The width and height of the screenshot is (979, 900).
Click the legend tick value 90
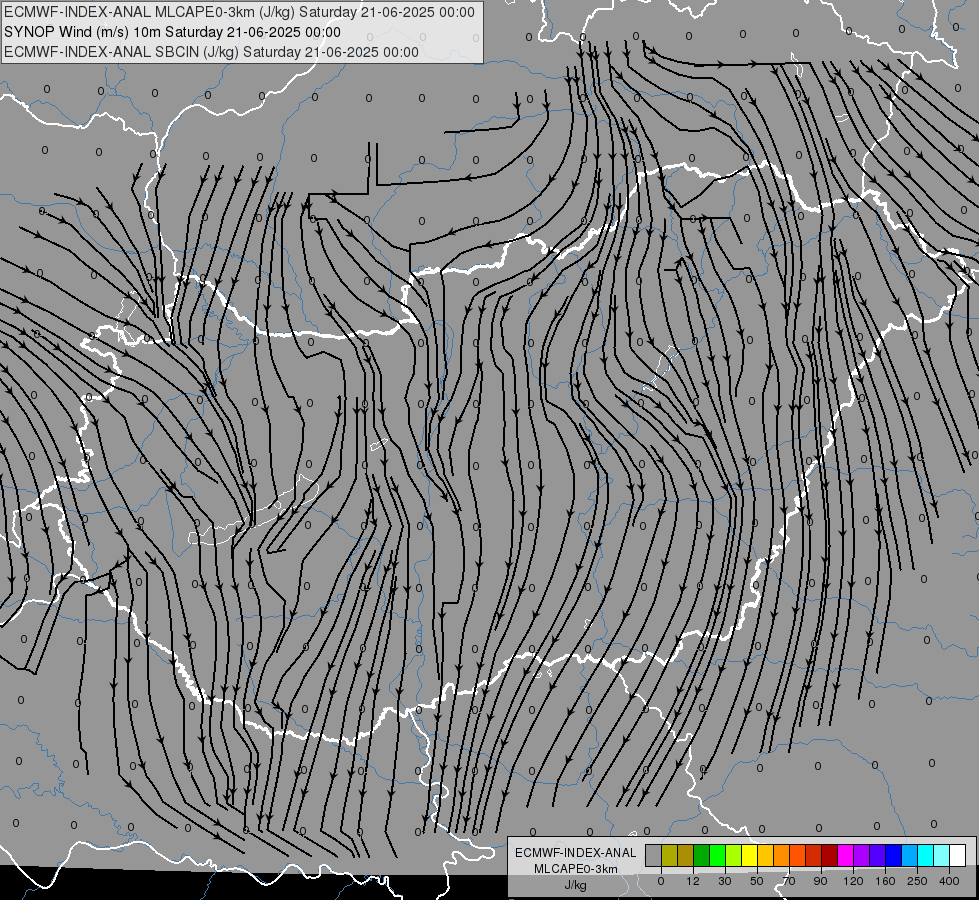[x=820, y=881]
